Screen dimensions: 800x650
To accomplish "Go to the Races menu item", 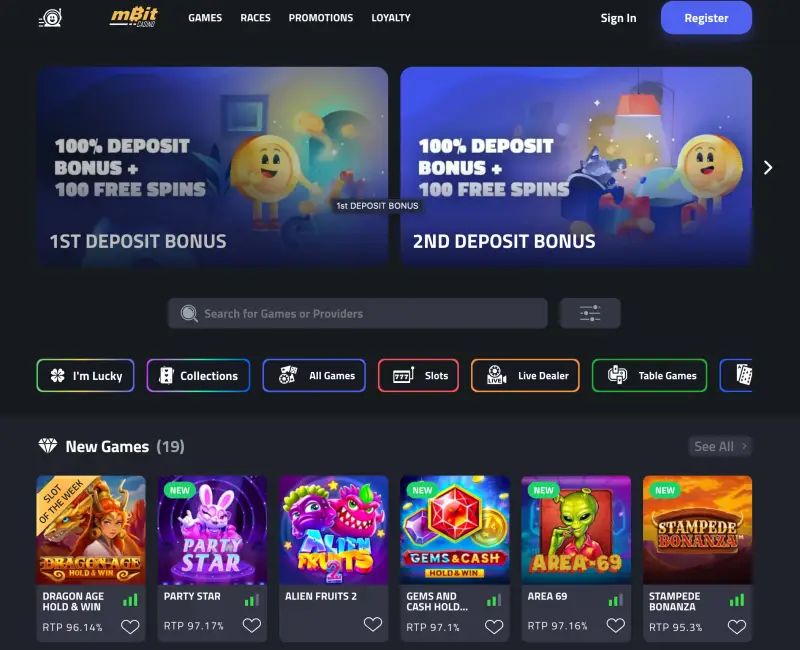I will tap(256, 18).
